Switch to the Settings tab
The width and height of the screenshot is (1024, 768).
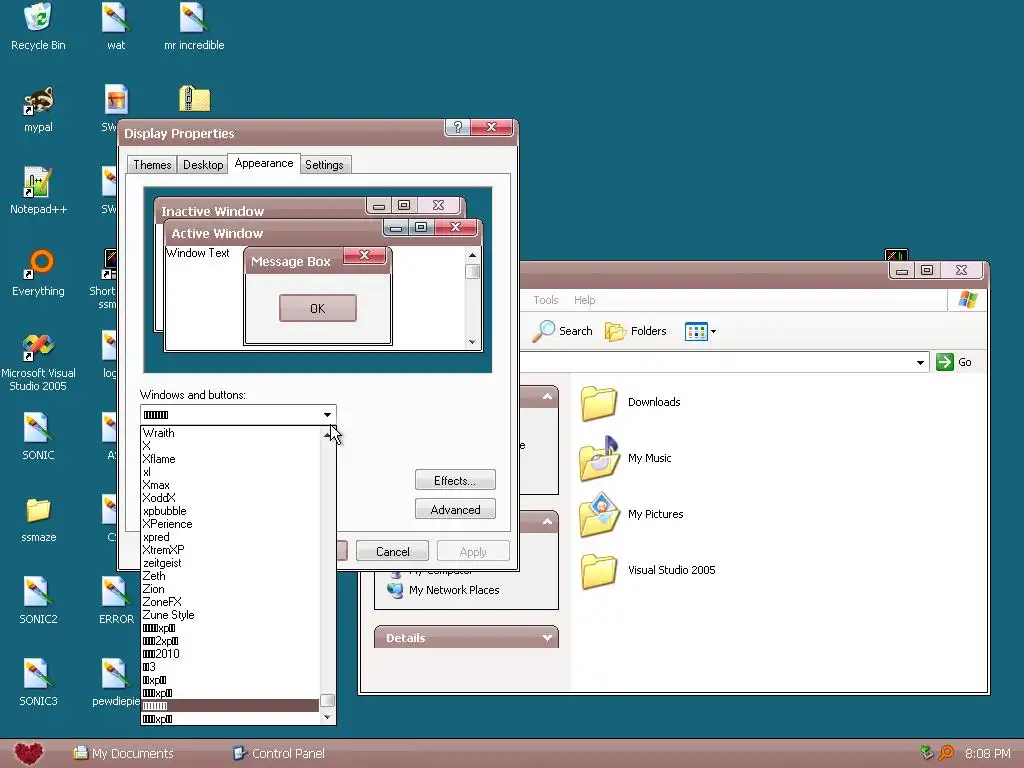[325, 165]
